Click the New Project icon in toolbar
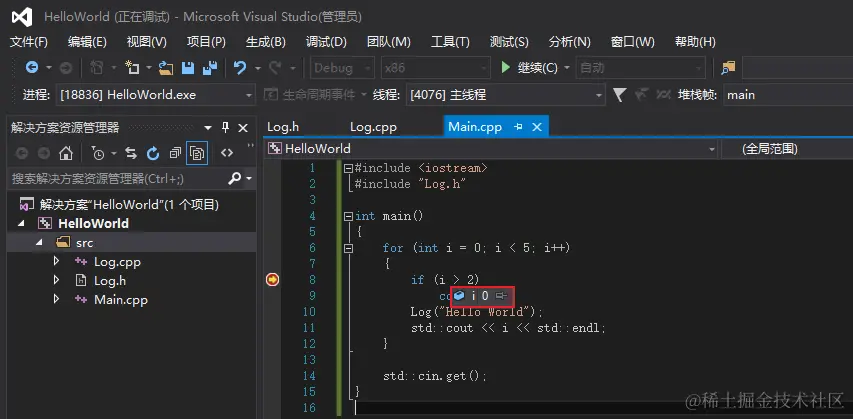This screenshot has width=853, height=419. pyautogui.click(x=132, y=67)
